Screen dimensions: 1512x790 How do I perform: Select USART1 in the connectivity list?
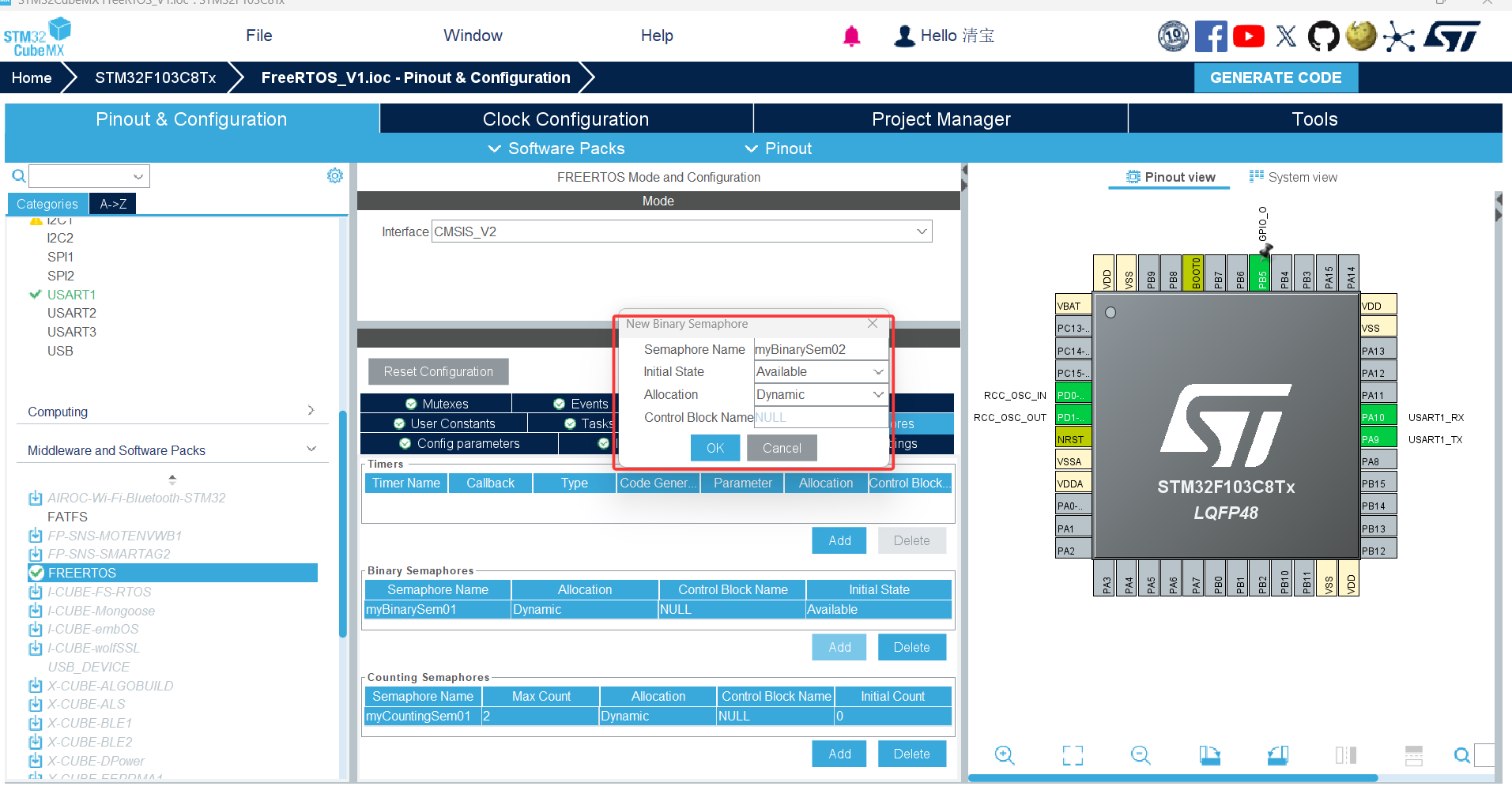tap(71, 295)
